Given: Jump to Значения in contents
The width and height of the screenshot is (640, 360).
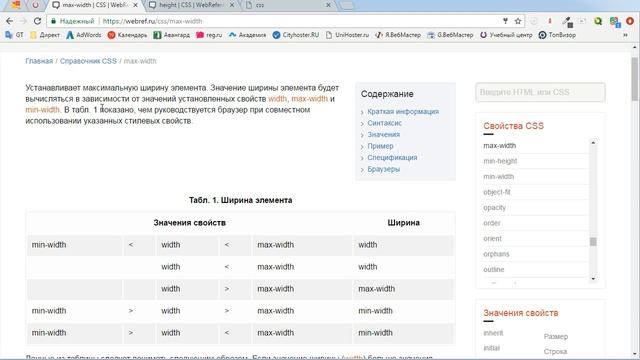Looking at the screenshot, I should point(384,134).
